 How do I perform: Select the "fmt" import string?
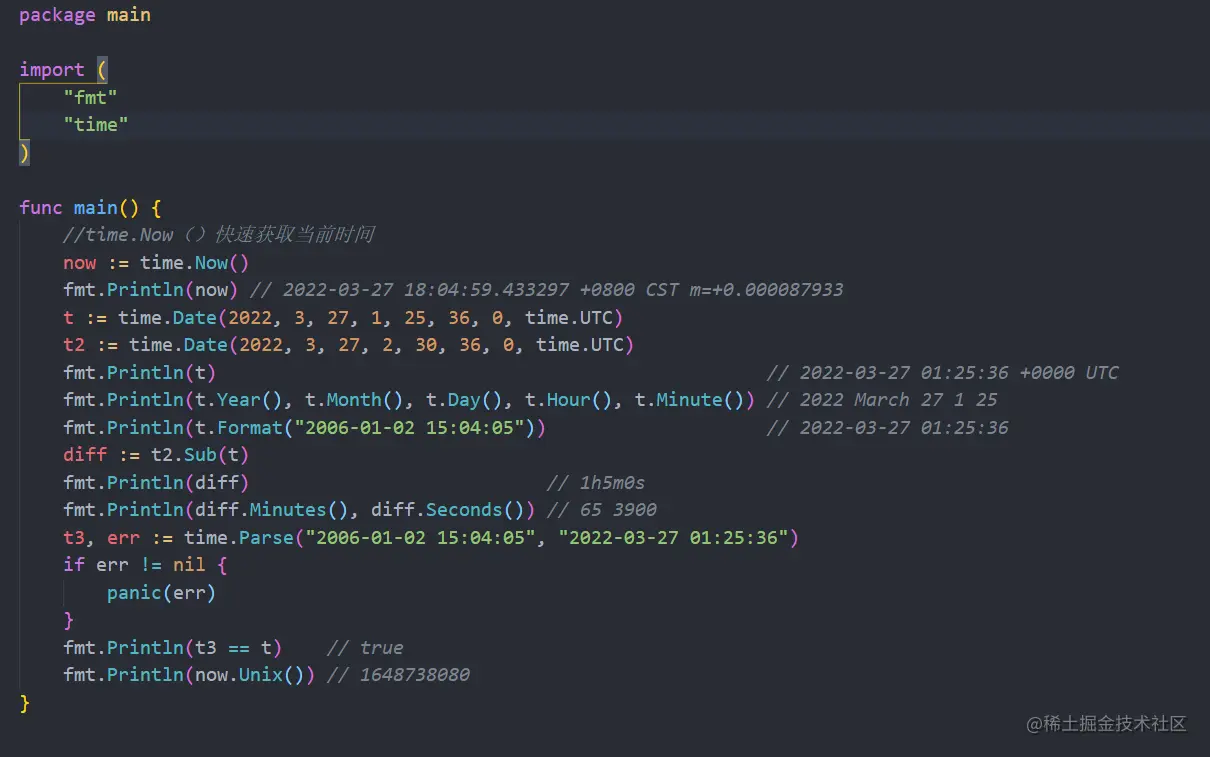coord(90,97)
